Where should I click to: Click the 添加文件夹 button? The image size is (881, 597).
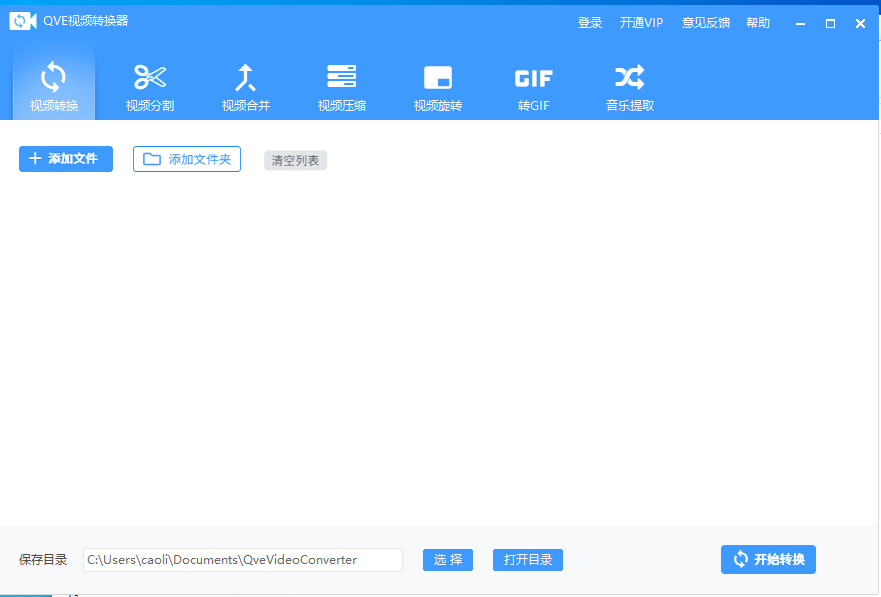click(x=187, y=159)
